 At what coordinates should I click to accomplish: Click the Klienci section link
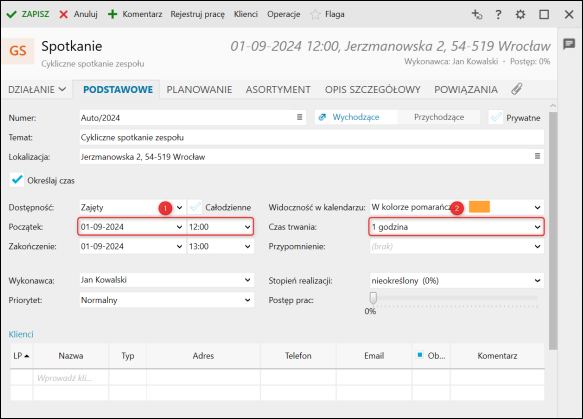[21, 334]
